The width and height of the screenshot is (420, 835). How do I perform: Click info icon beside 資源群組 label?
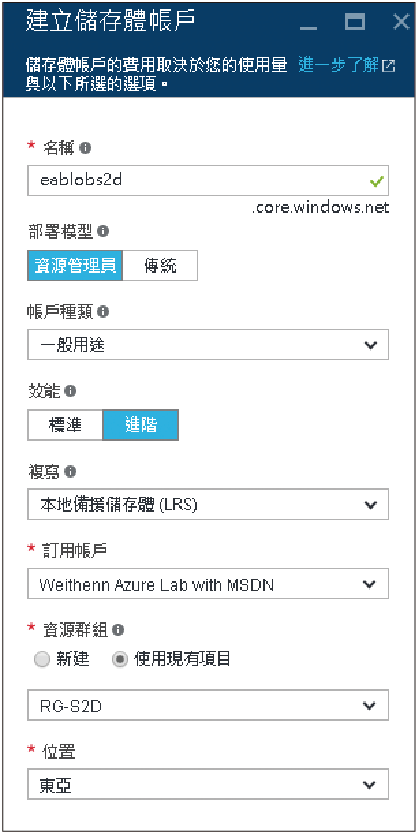click(x=119, y=631)
